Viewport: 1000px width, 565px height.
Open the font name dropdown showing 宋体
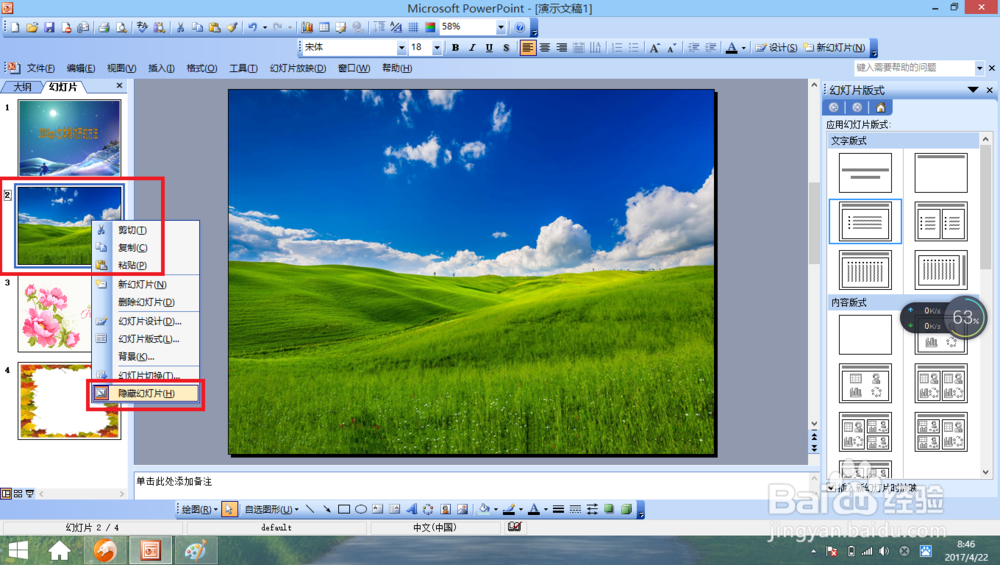pyautogui.click(x=401, y=48)
